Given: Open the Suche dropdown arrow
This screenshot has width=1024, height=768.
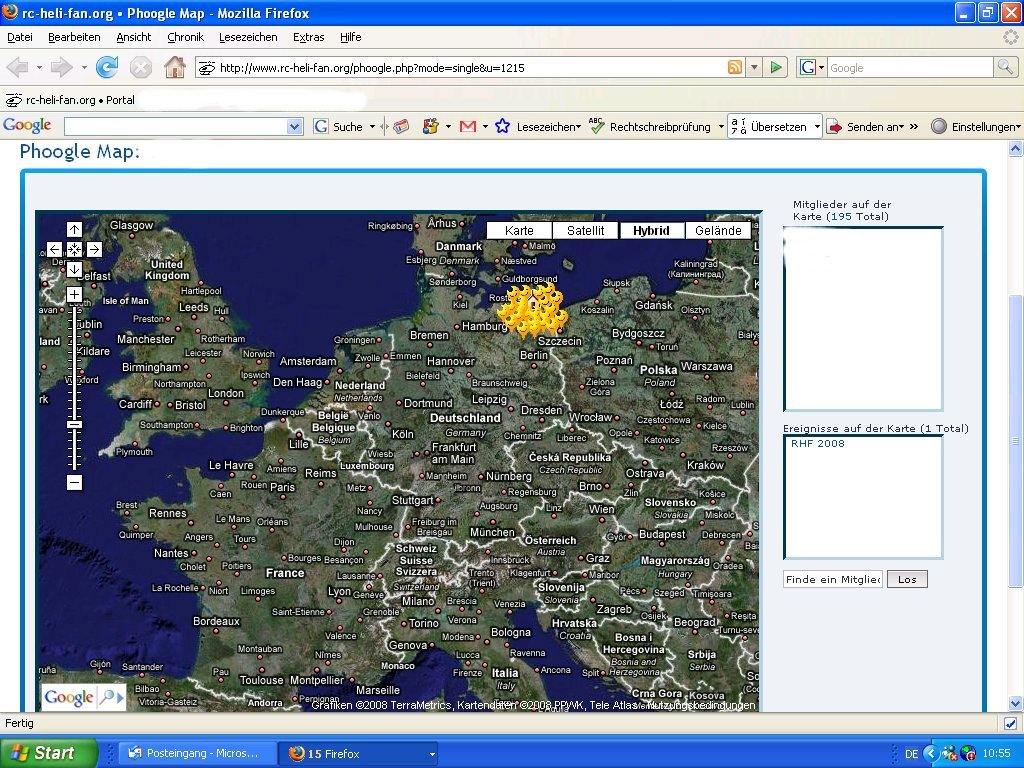Looking at the screenshot, I should pos(372,127).
